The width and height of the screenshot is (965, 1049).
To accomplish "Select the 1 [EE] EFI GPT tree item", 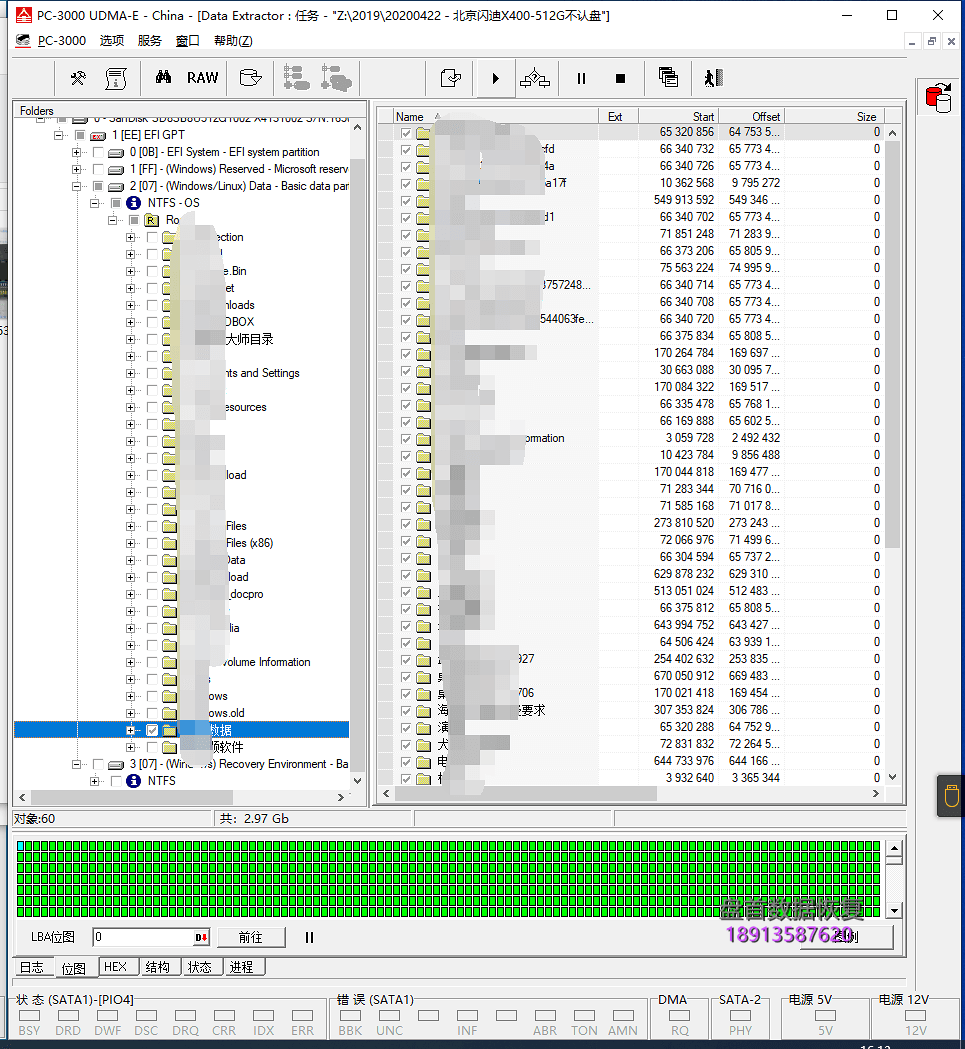I will click(147, 135).
